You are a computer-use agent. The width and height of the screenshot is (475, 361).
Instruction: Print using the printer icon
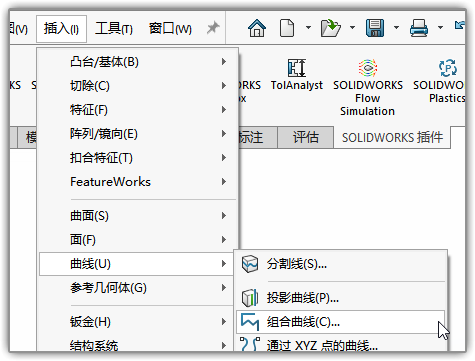(x=419, y=28)
